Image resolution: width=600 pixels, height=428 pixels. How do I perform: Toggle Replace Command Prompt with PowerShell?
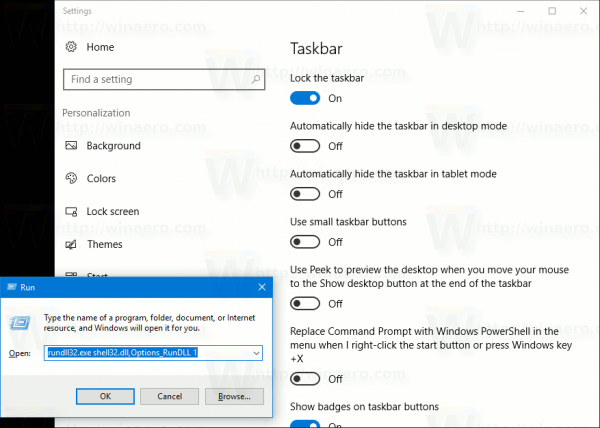click(x=305, y=379)
